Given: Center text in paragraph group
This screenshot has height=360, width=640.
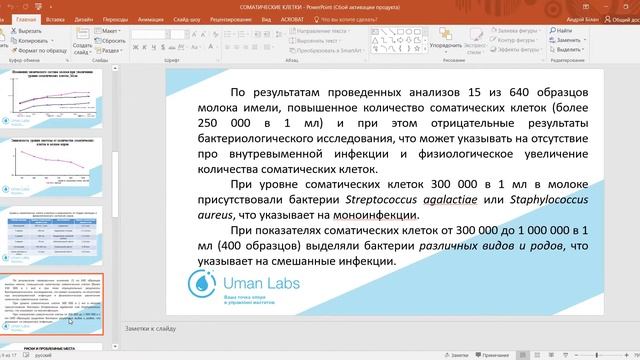Looking at the screenshot, I should click(236, 47).
